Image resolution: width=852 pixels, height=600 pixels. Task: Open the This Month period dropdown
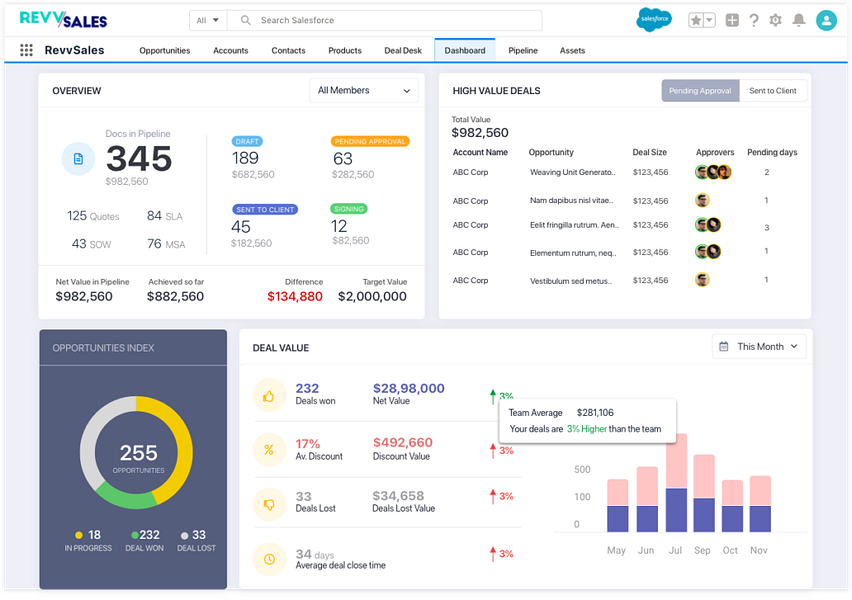click(759, 346)
